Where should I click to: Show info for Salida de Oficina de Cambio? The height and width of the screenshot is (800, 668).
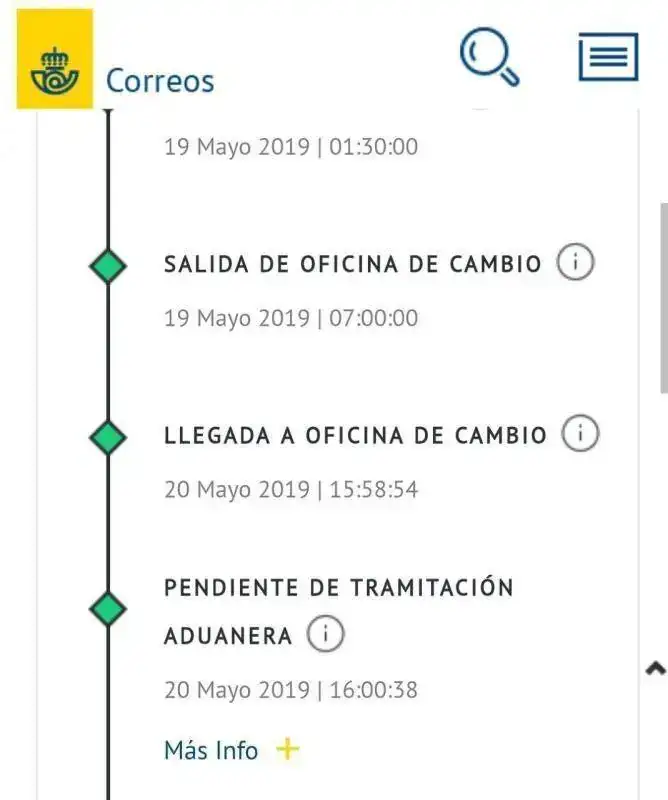coord(575,262)
